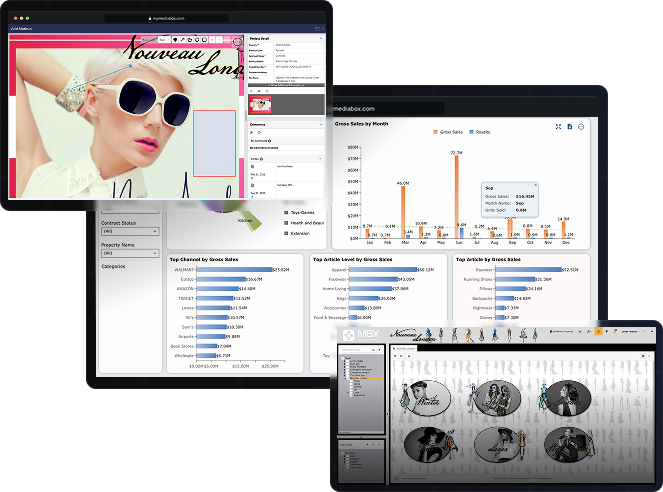Viewport: 663px width, 492px height.
Task: Select the Nouveau Longe tab in portal
Action: tap(403, 348)
